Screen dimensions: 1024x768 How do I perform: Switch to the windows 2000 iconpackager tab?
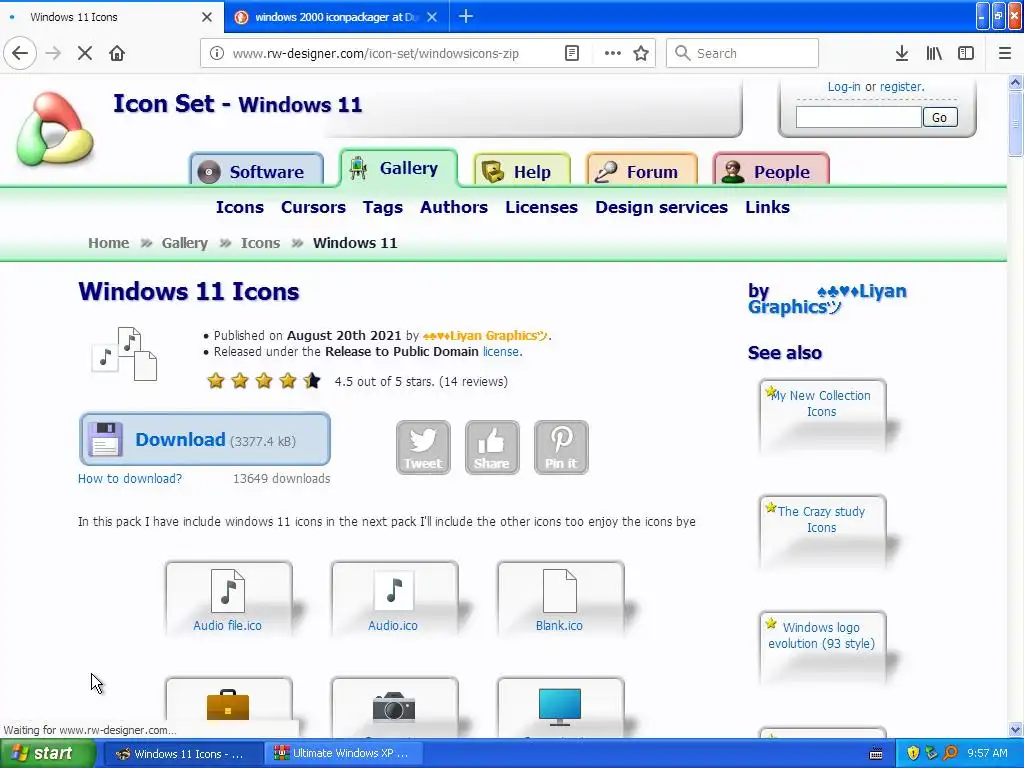(x=335, y=17)
